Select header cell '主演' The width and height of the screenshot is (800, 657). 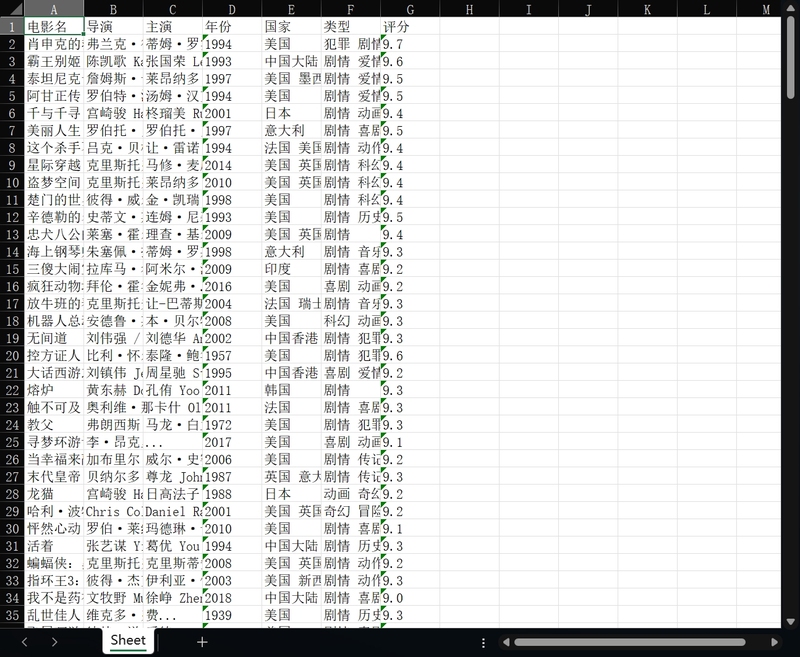pyautogui.click(x=172, y=27)
